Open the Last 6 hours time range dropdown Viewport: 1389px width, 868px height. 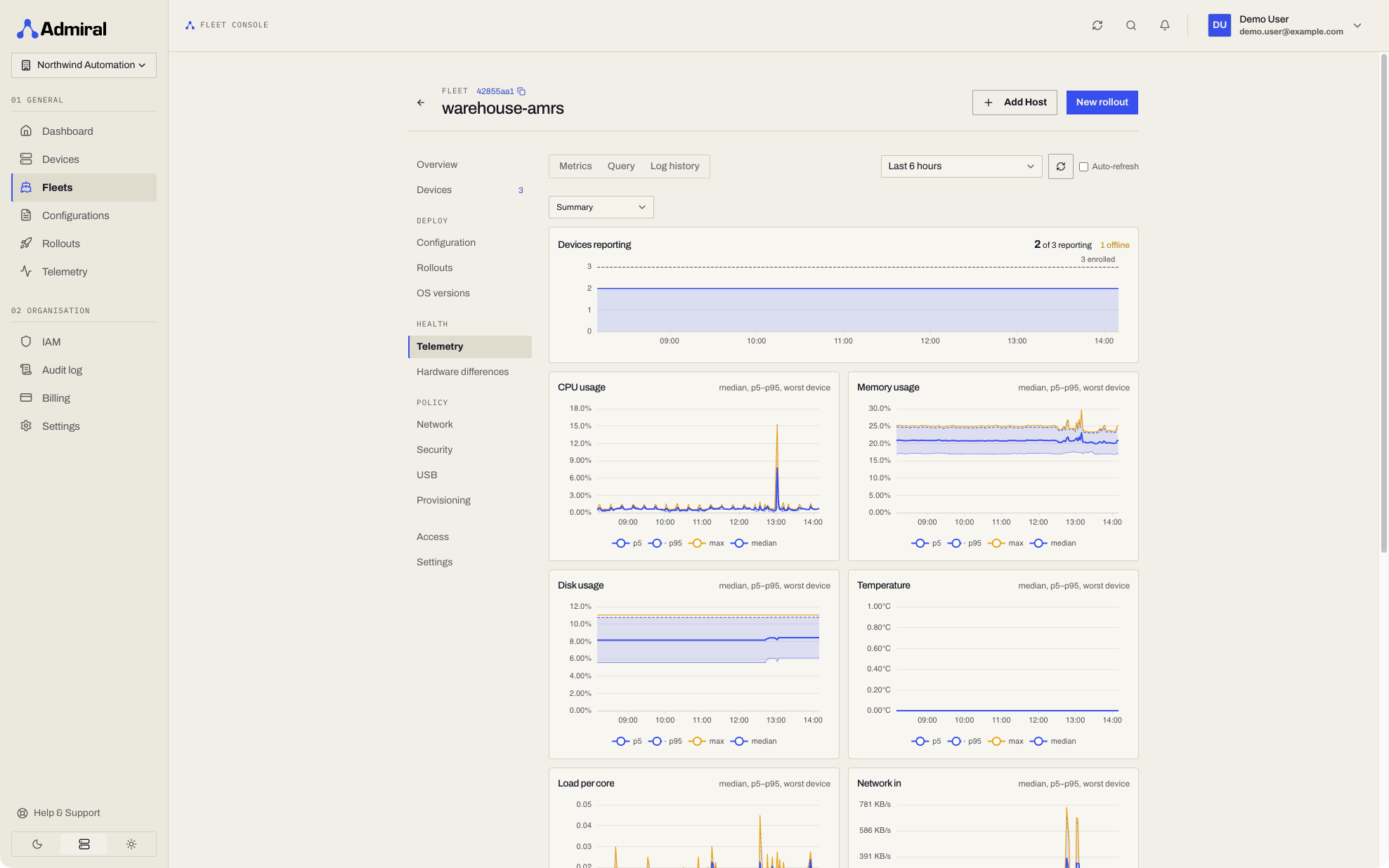pyautogui.click(x=961, y=166)
